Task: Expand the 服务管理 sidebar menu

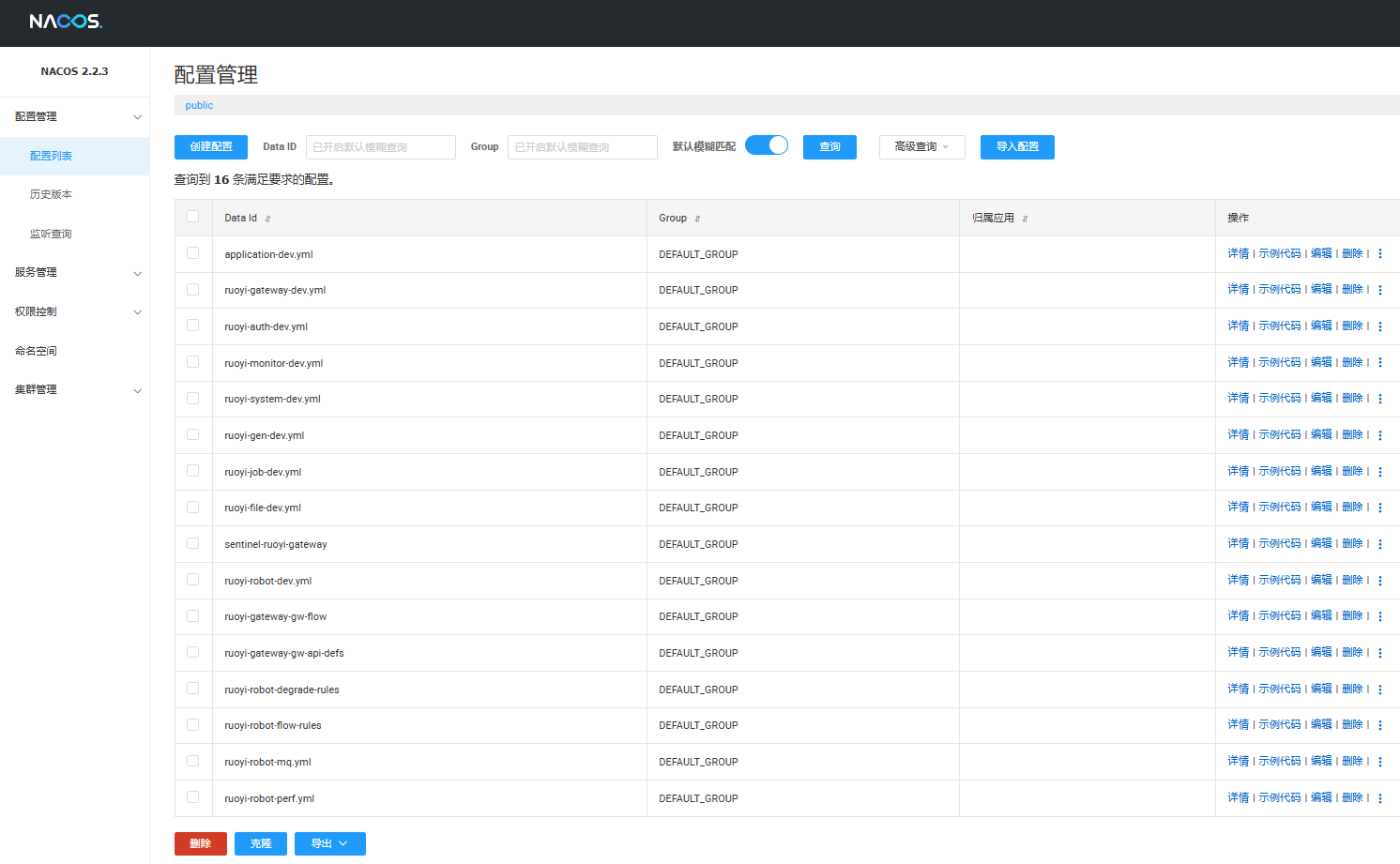Action: coord(74,272)
